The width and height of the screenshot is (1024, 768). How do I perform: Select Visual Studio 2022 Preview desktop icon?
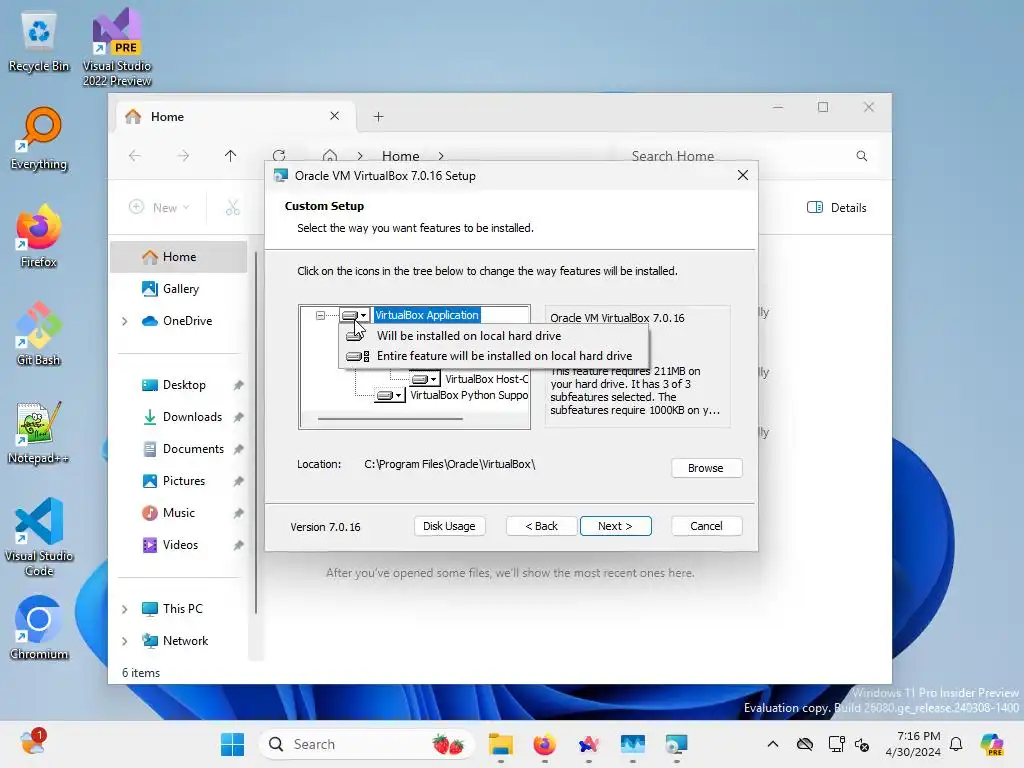117,48
